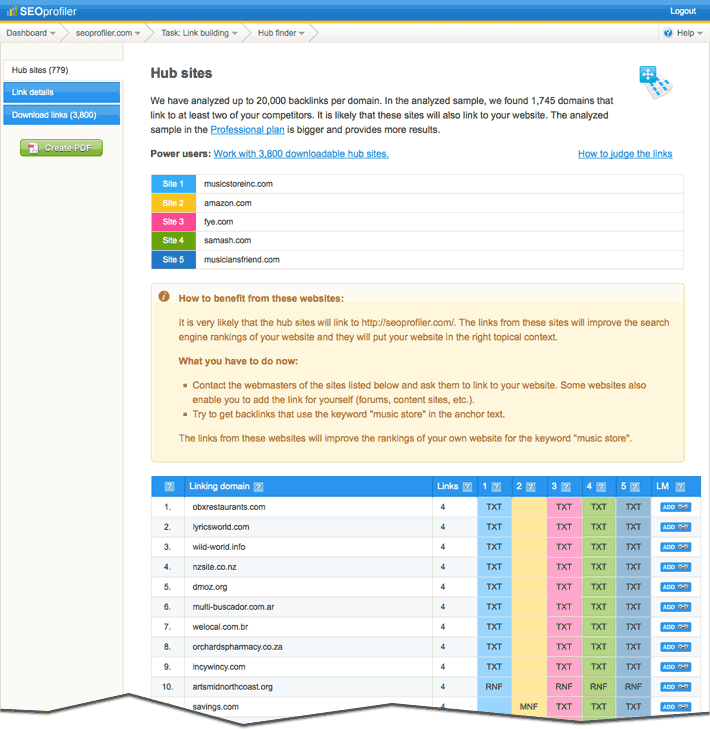Click lyricsworld.com linking domain

(x=221, y=527)
